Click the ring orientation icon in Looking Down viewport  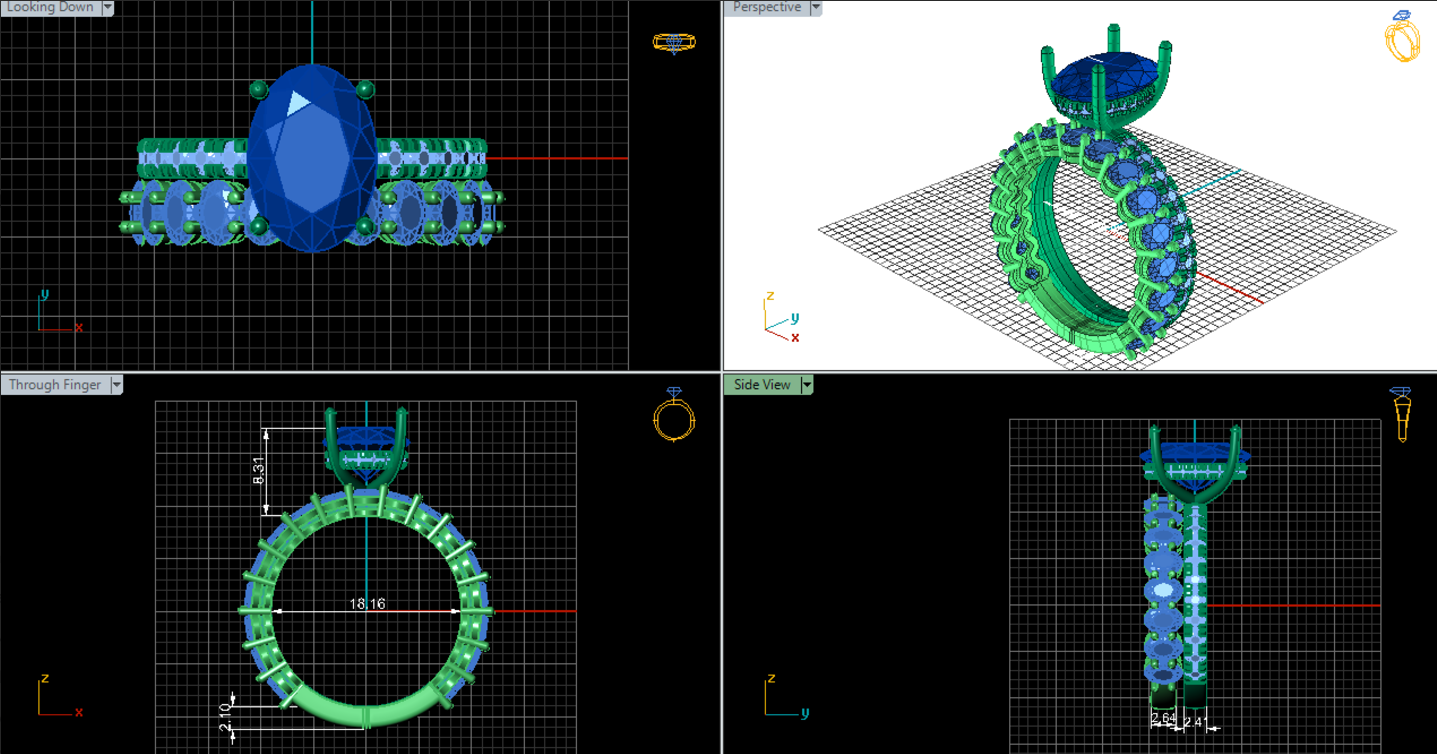tap(673, 42)
